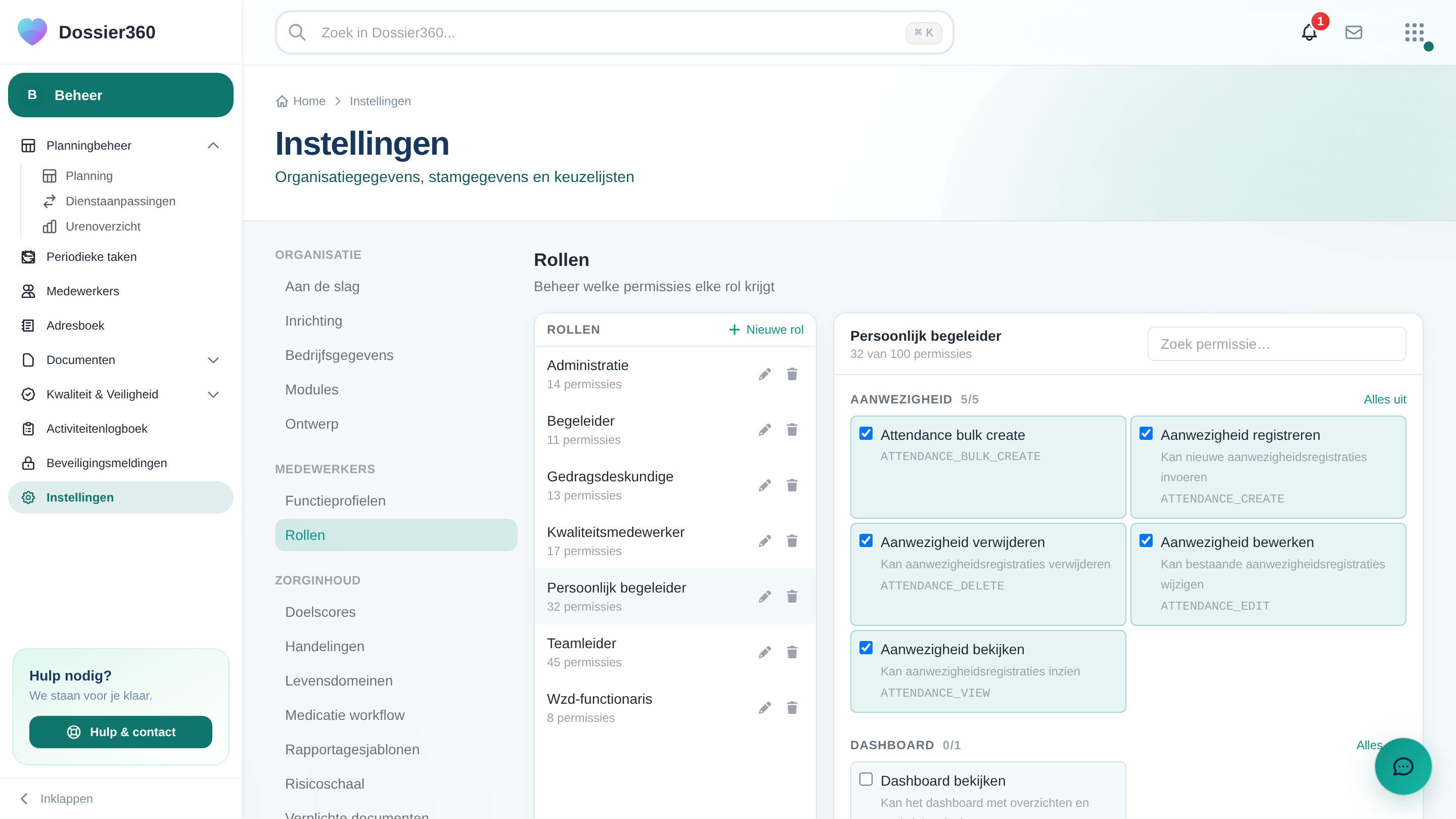The height and width of the screenshot is (819, 1456).
Task: Enable Dashboard bekijken permission
Action: coord(866,779)
